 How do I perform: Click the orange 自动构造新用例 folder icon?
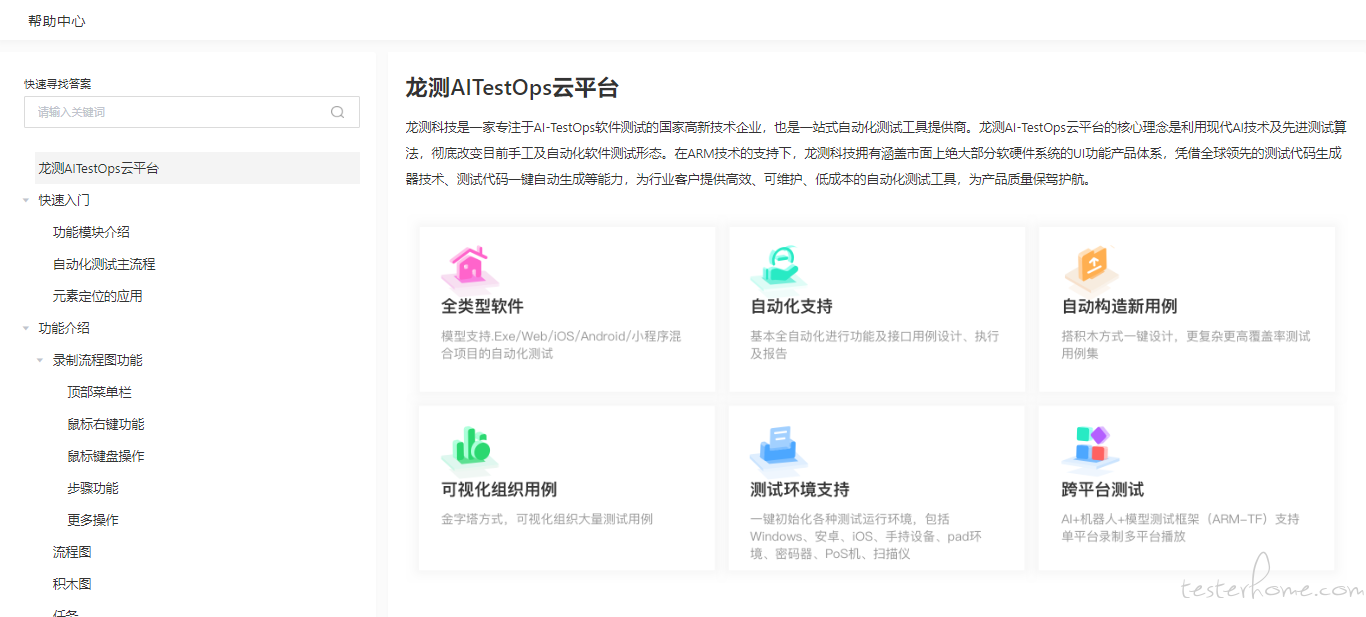click(1090, 267)
